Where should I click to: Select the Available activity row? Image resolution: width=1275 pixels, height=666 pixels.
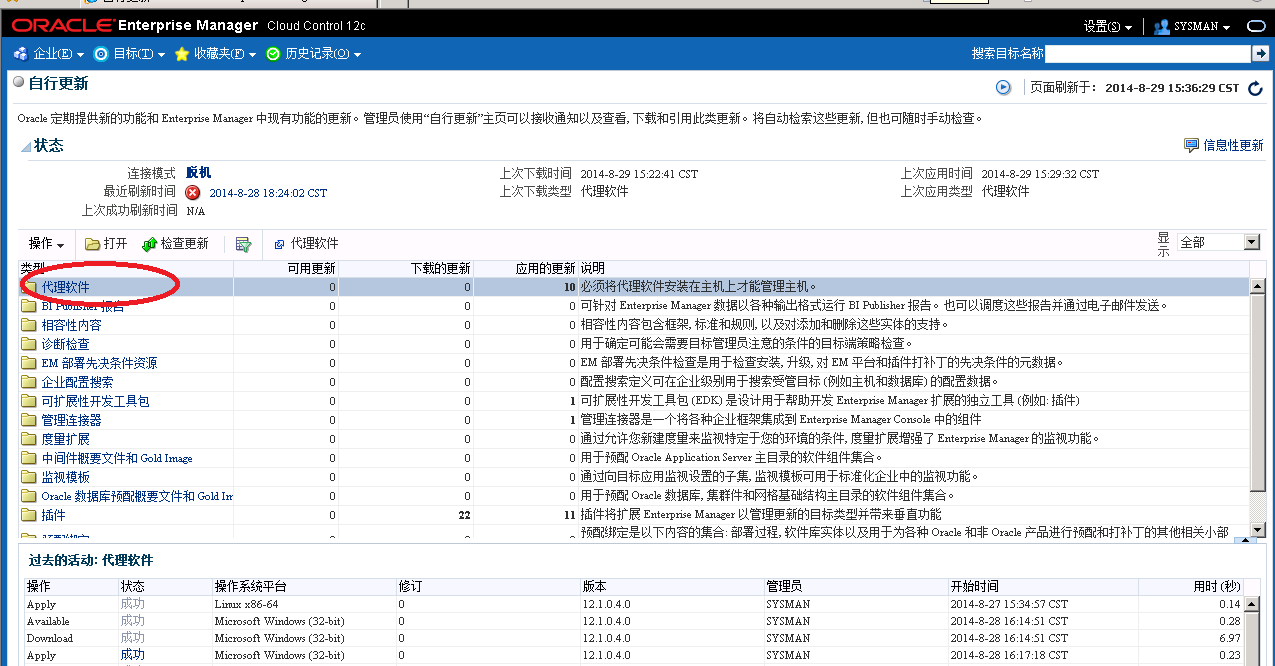tap(634, 621)
